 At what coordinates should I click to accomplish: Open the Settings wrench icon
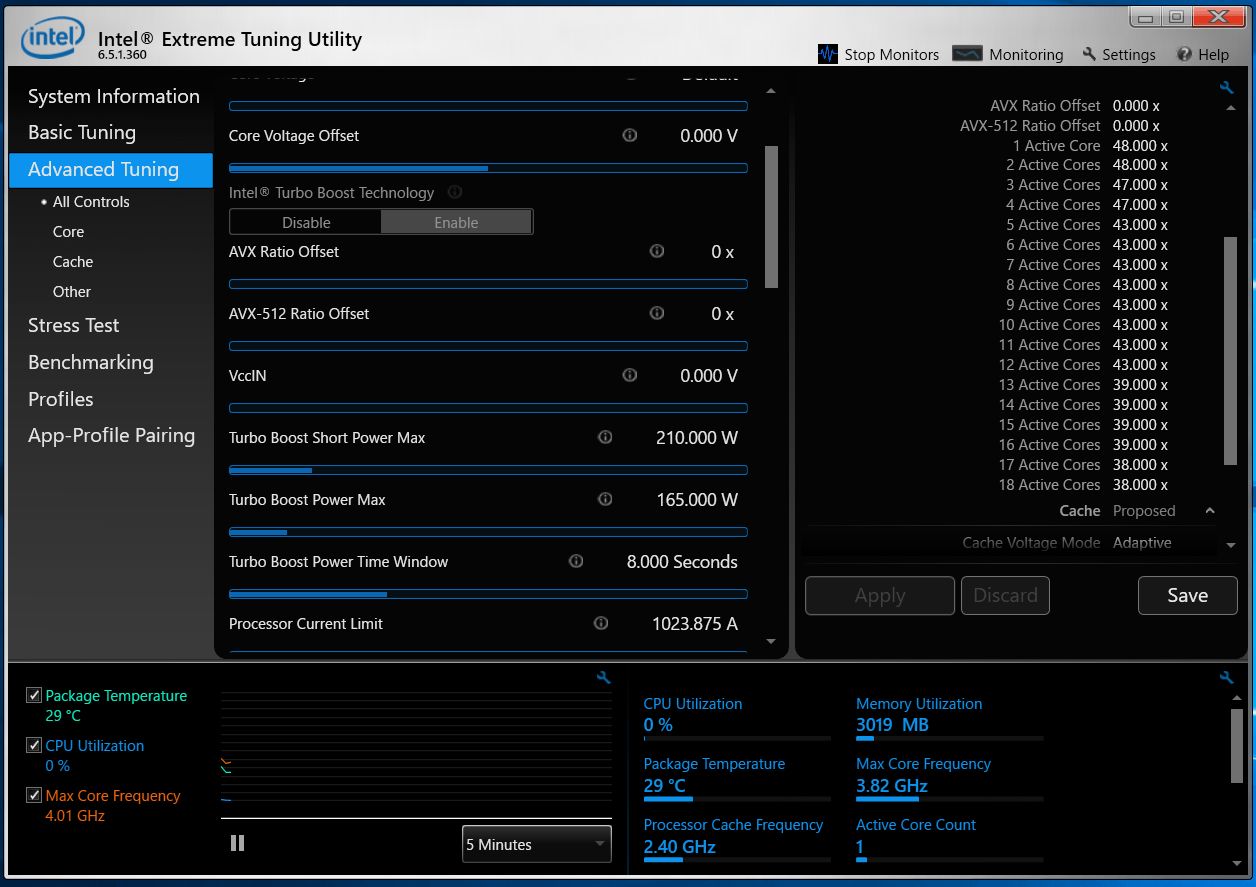(x=1089, y=54)
